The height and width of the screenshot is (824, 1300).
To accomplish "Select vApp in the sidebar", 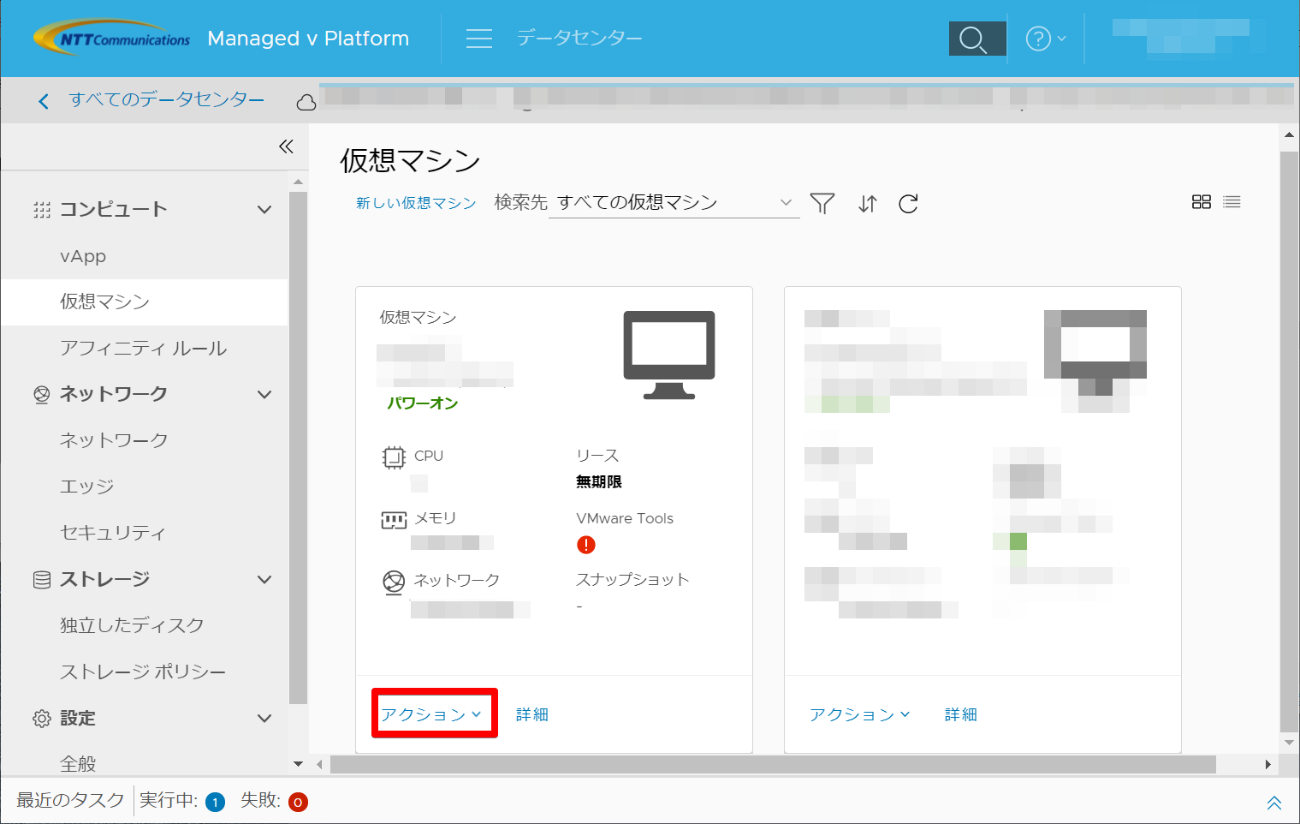I will [x=83, y=256].
